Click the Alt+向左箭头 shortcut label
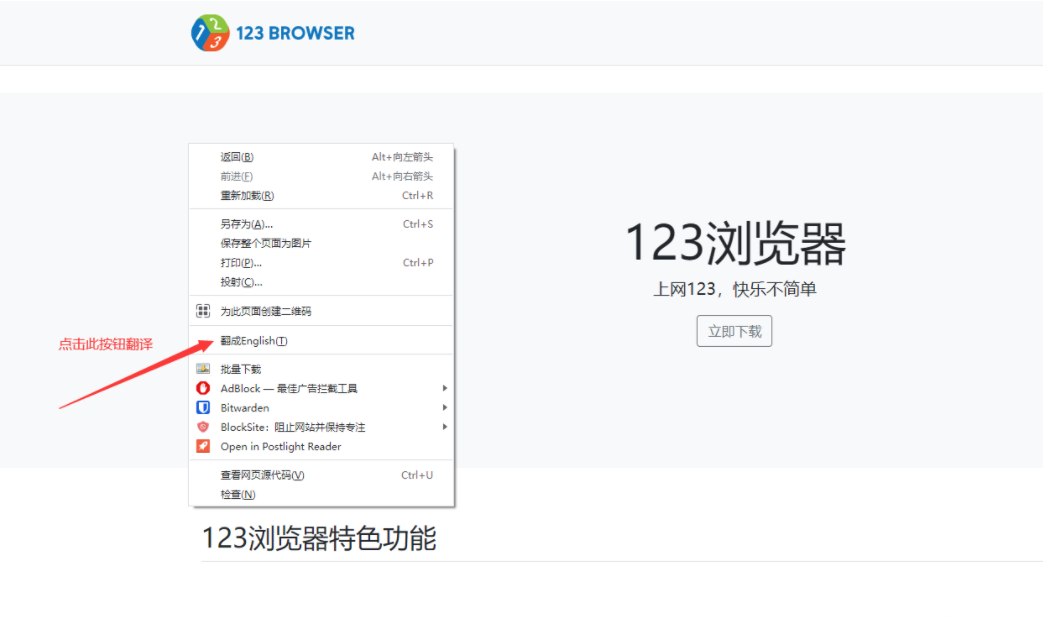Screen dimensions: 1043x624 pos(402,157)
